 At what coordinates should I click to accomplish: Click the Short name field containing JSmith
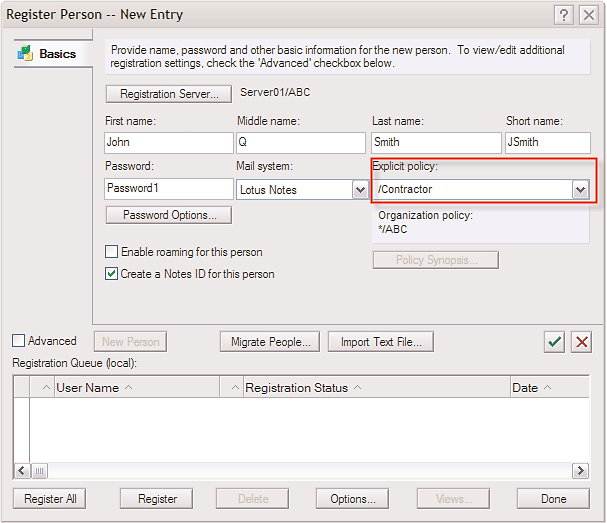click(x=548, y=142)
